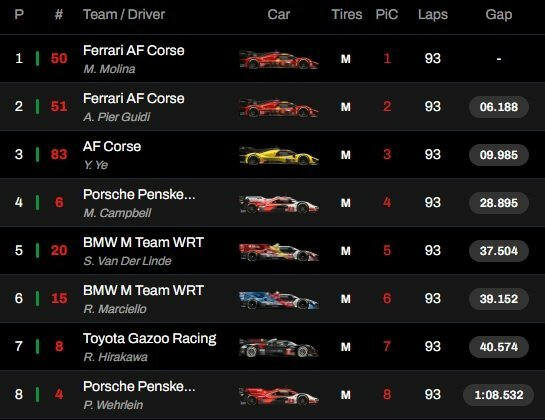Select the yellow AF Corse #83 car image

pos(279,155)
